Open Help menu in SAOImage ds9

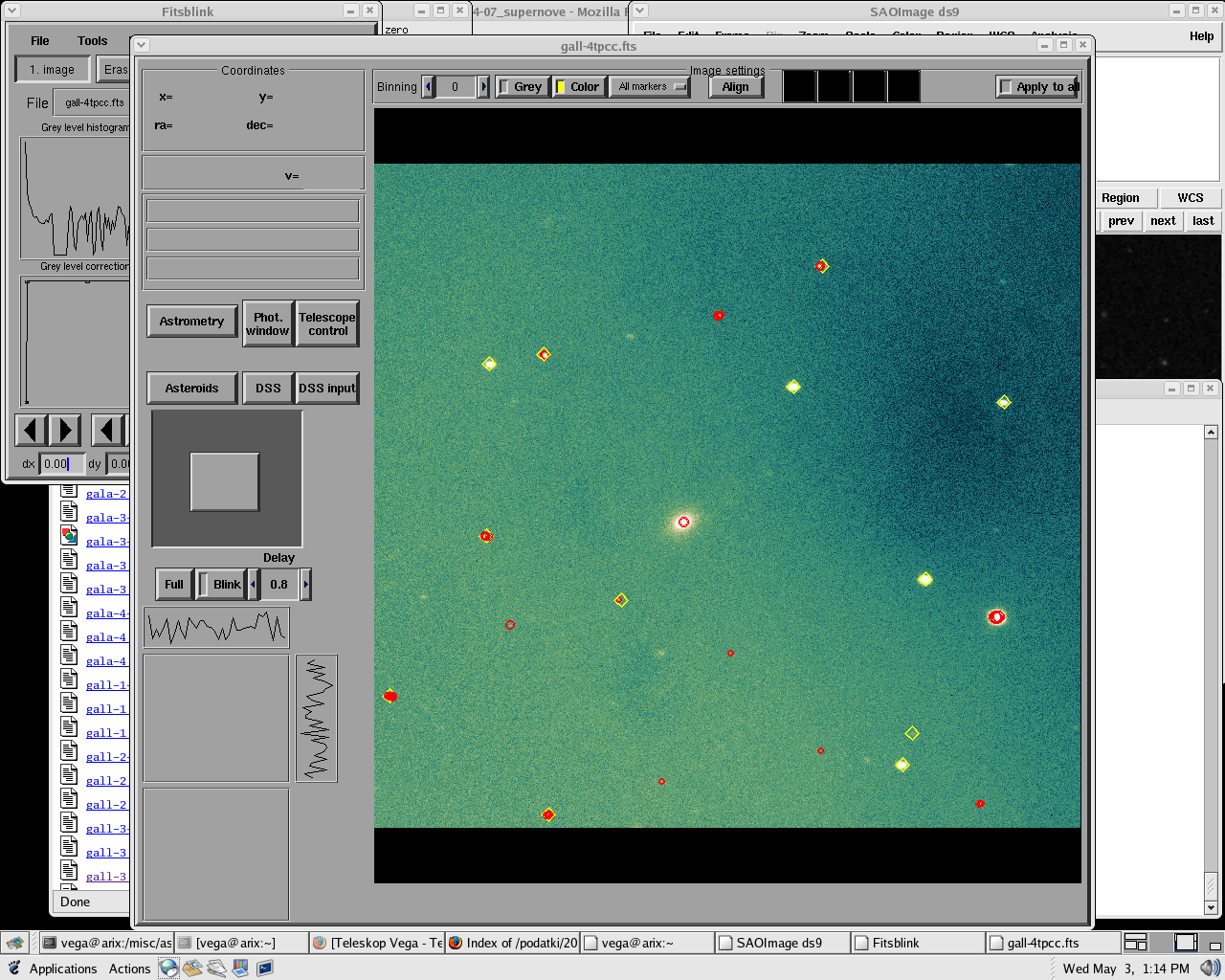[x=1202, y=36]
